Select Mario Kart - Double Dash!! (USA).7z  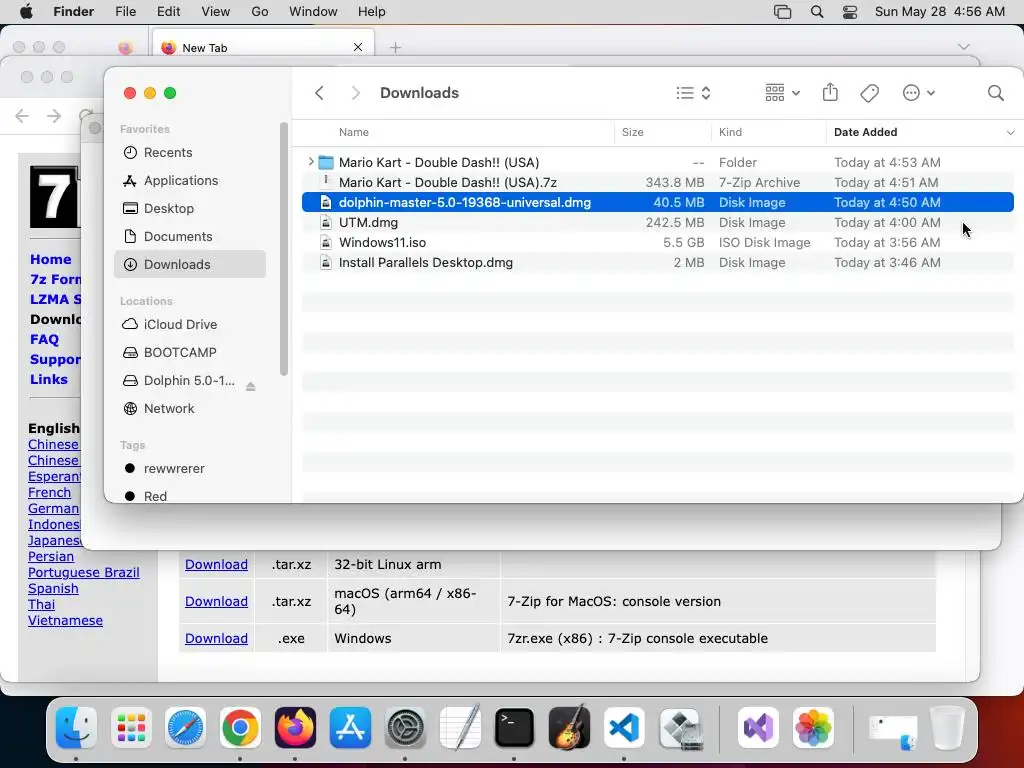(658, 182)
